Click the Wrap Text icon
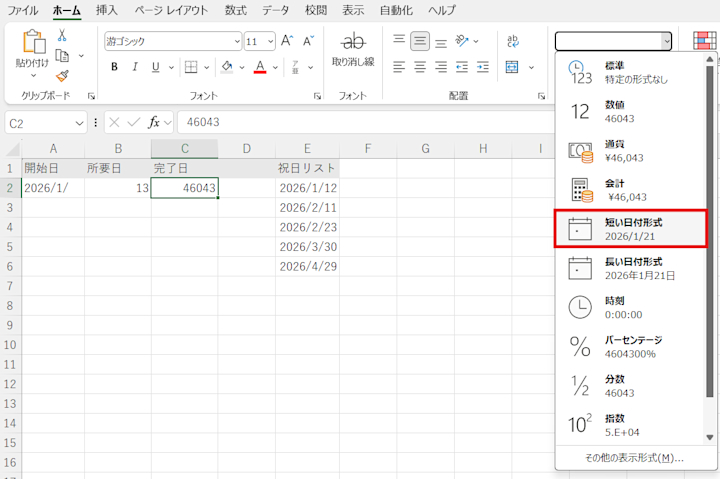Image resolution: width=720 pixels, height=479 pixels. (x=513, y=41)
